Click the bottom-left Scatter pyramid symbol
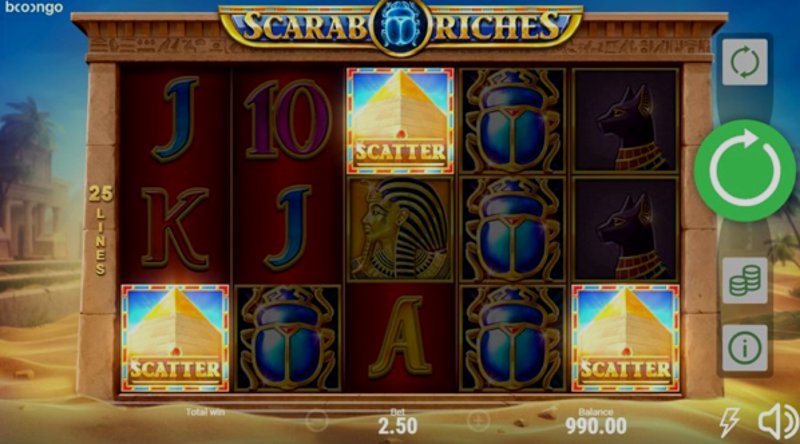800x444 pixels. coord(175,338)
